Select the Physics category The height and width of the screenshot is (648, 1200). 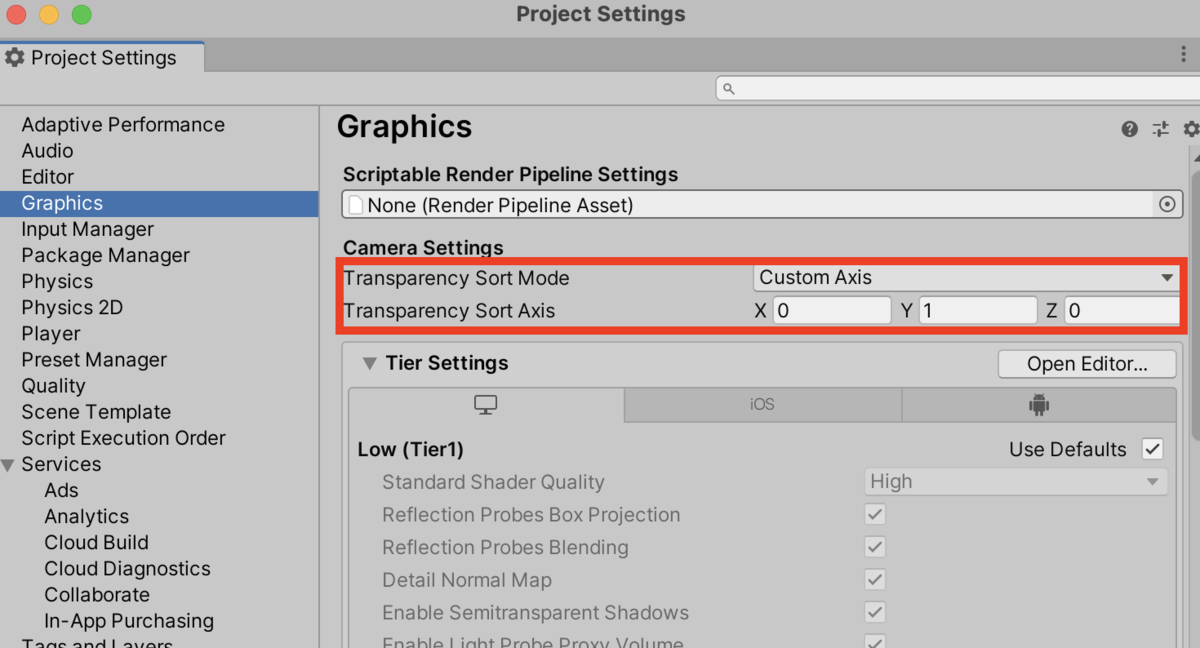57,281
